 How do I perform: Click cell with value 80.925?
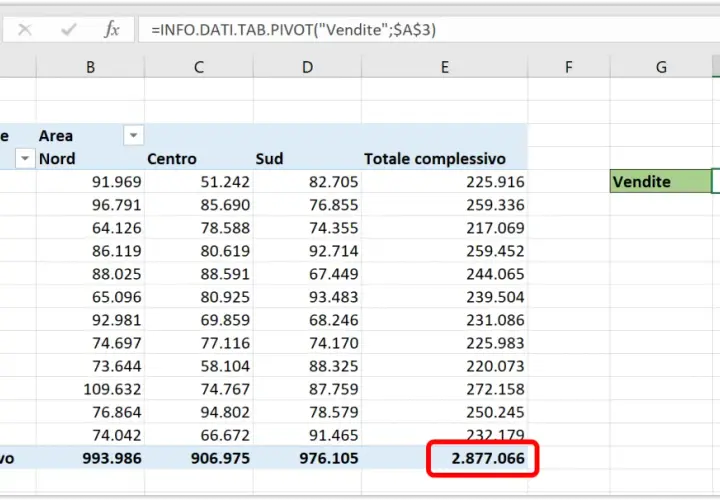(x=199, y=297)
